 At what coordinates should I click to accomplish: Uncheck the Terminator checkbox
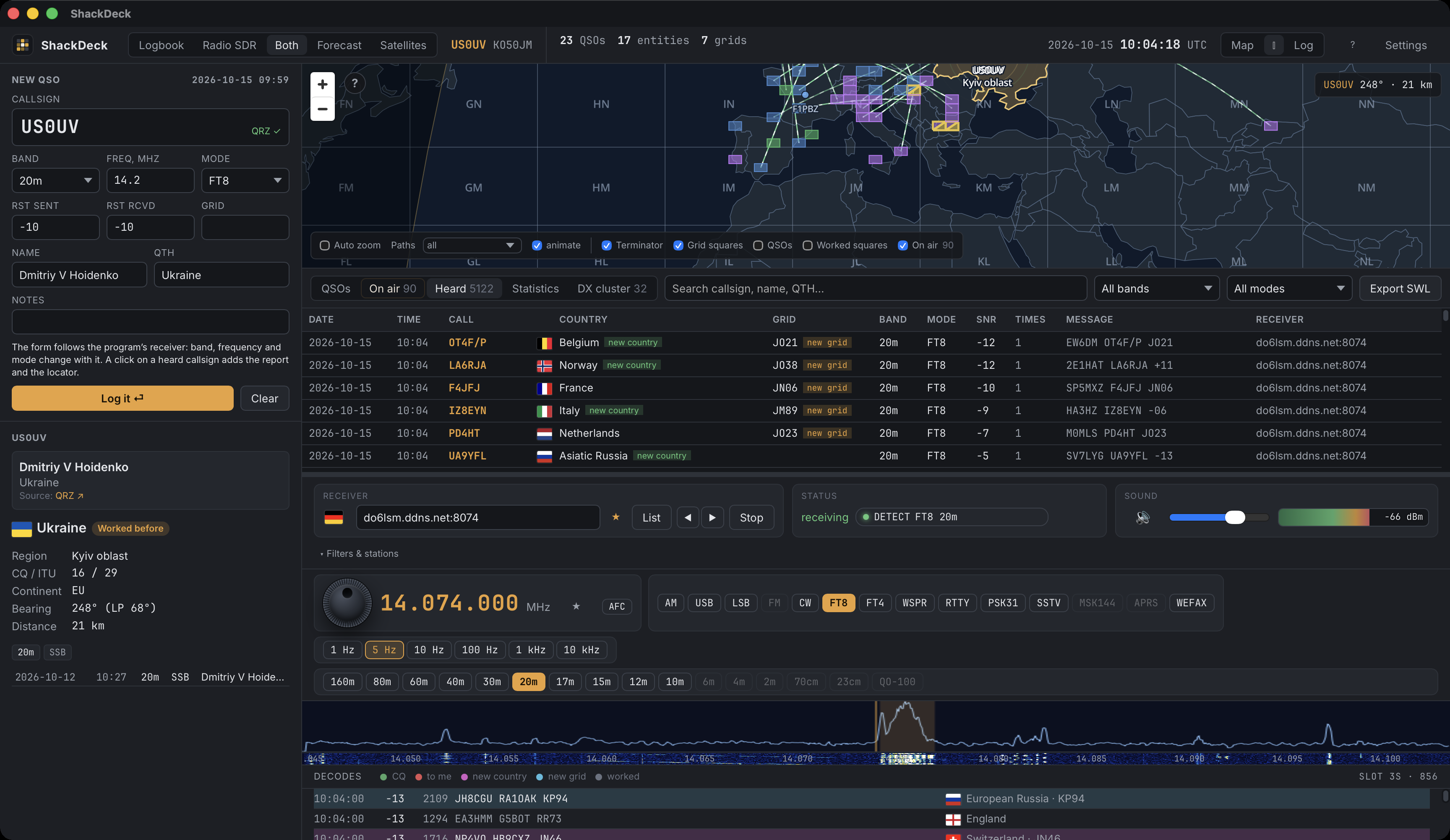pyautogui.click(x=606, y=245)
